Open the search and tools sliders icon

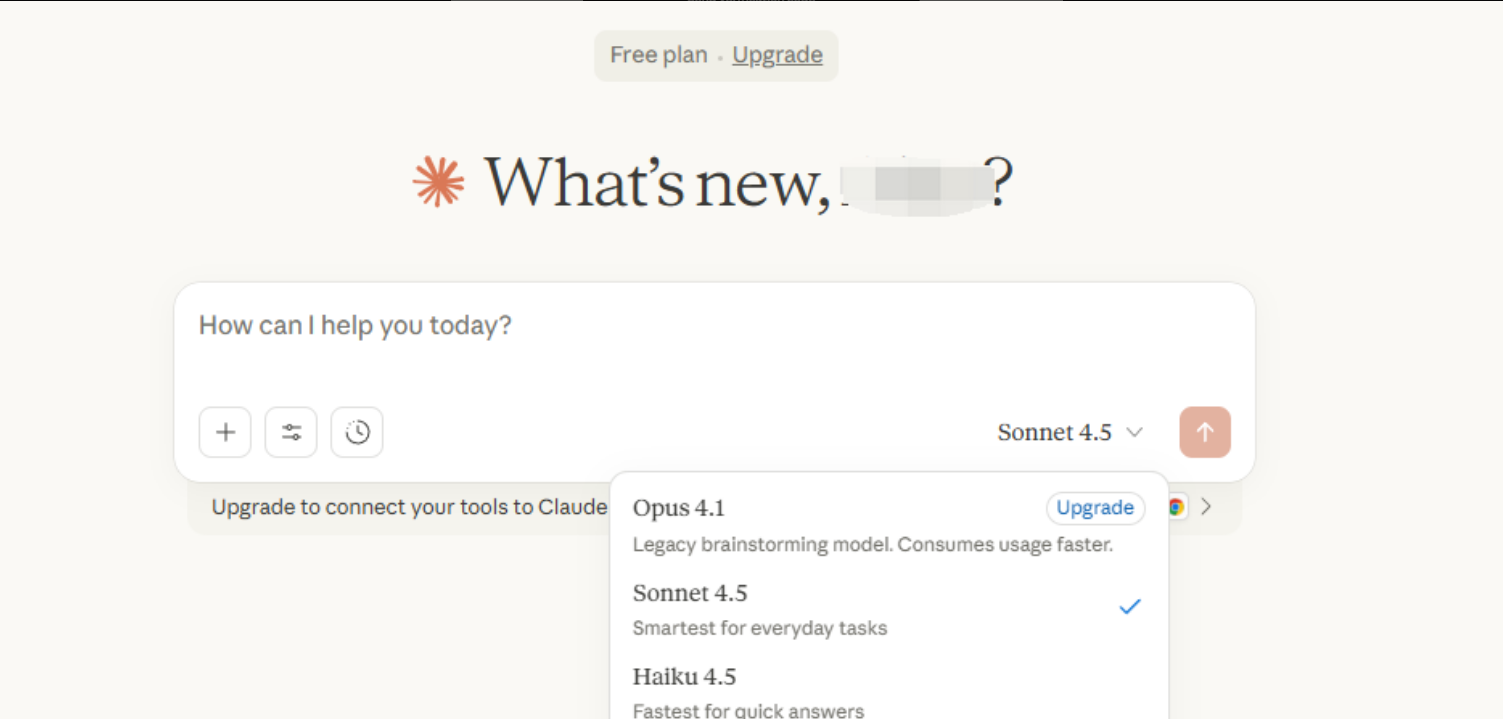291,432
